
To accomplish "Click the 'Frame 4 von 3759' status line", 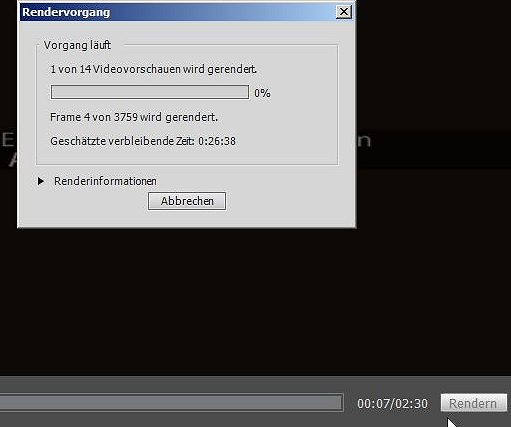I will coord(134,117).
